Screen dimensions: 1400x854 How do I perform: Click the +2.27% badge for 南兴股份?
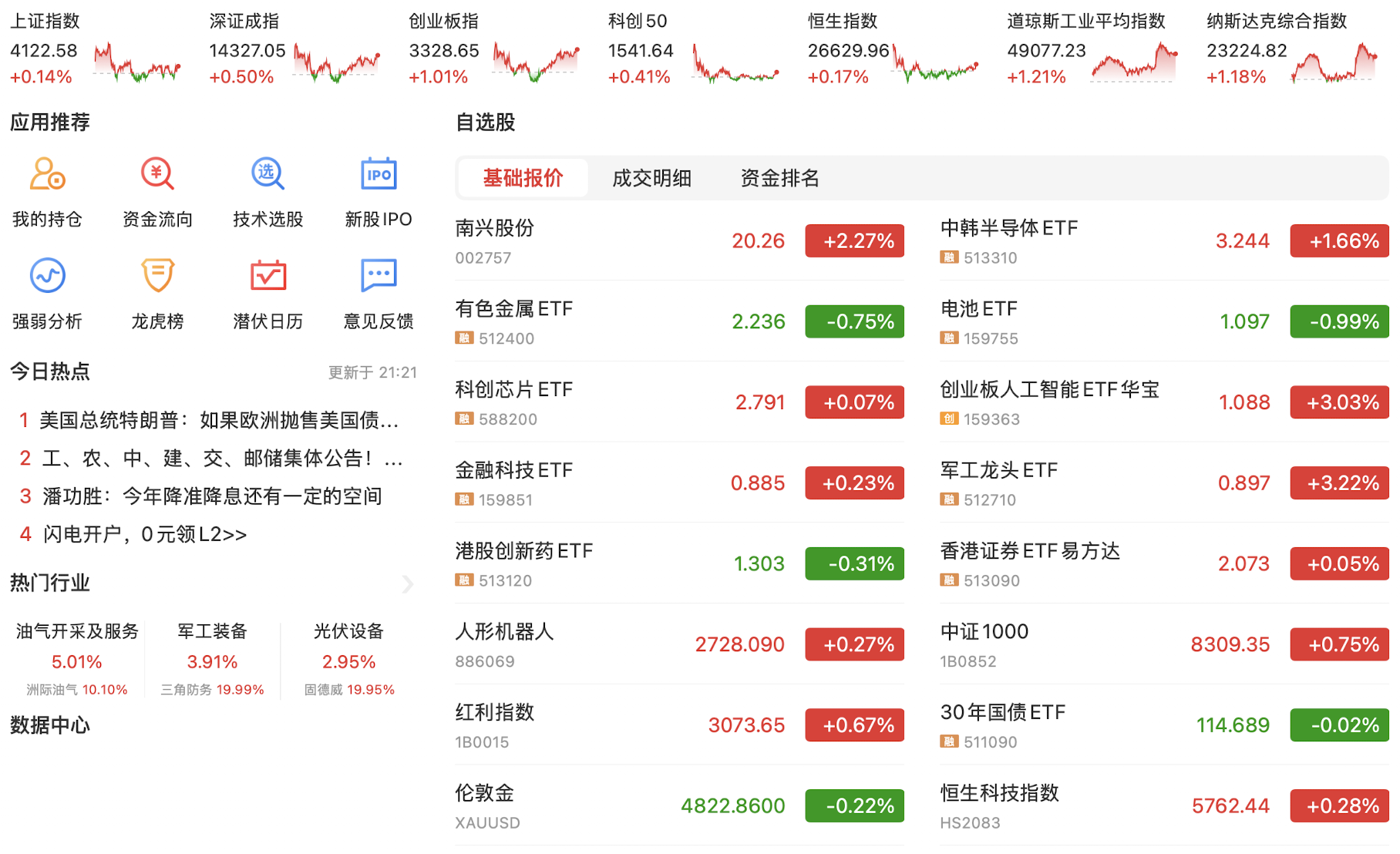click(854, 241)
